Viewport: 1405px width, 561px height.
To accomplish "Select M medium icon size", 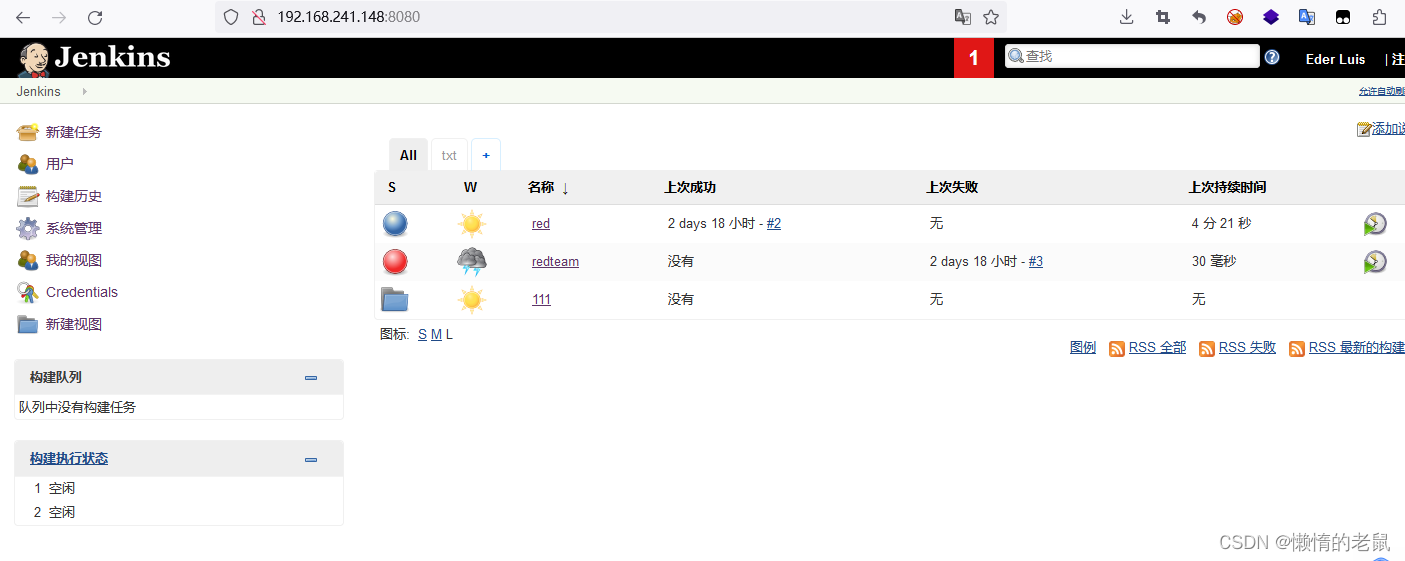I will [x=436, y=334].
